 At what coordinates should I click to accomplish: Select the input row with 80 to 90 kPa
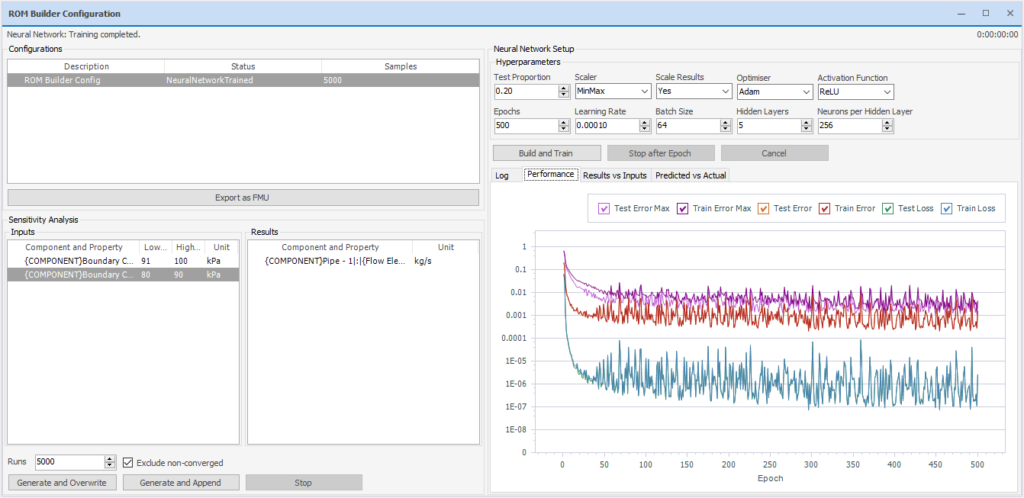coord(123,274)
